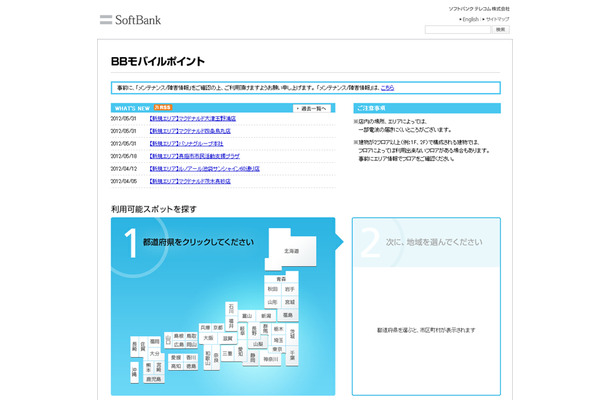Select 沖縄 prefecture tile
Screen dimensions: 610x400
point(135,372)
